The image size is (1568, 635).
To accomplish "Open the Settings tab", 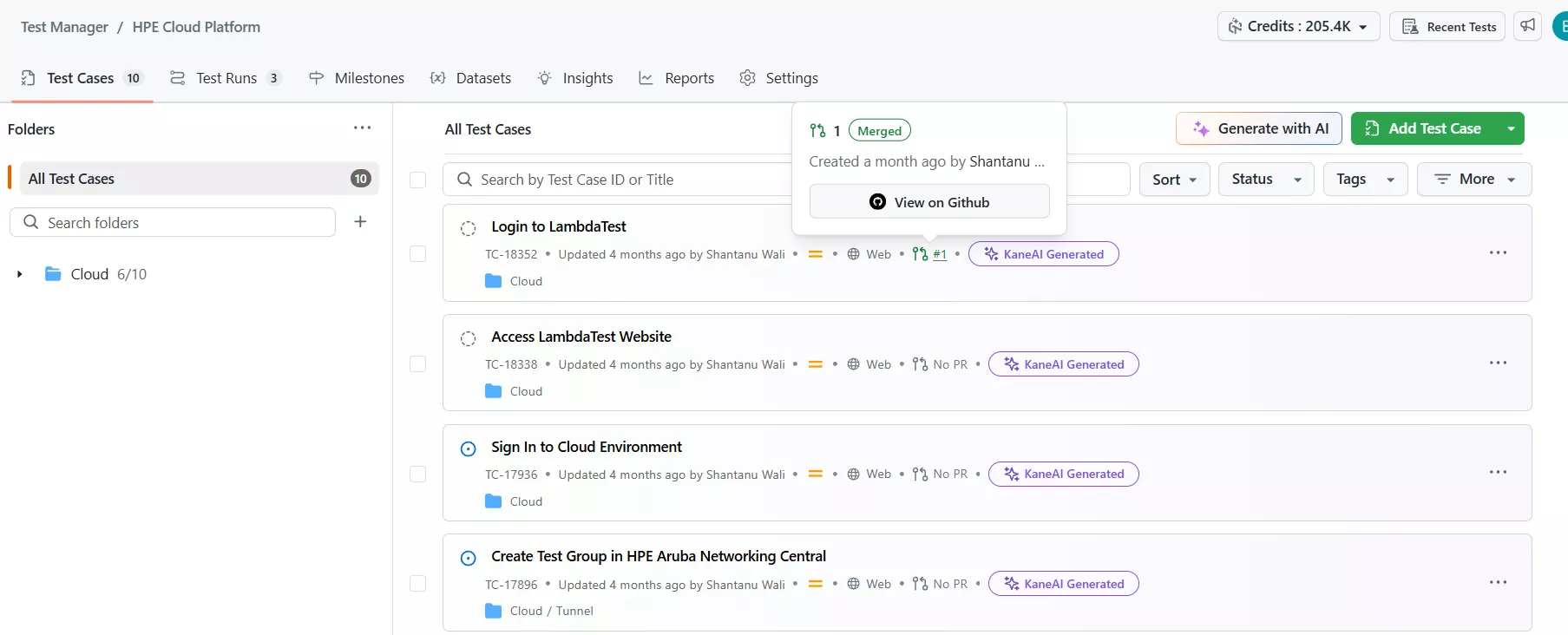I will click(x=778, y=78).
